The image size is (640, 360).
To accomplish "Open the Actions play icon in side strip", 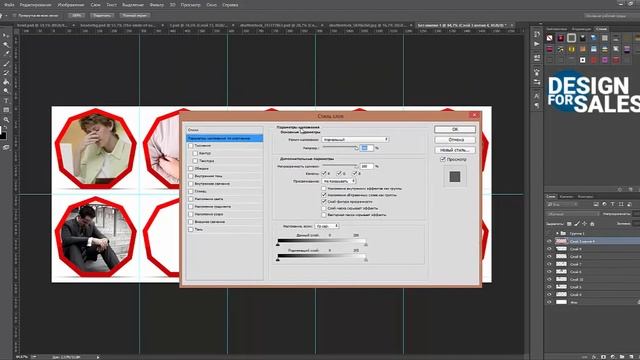I will (x=537, y=44).
